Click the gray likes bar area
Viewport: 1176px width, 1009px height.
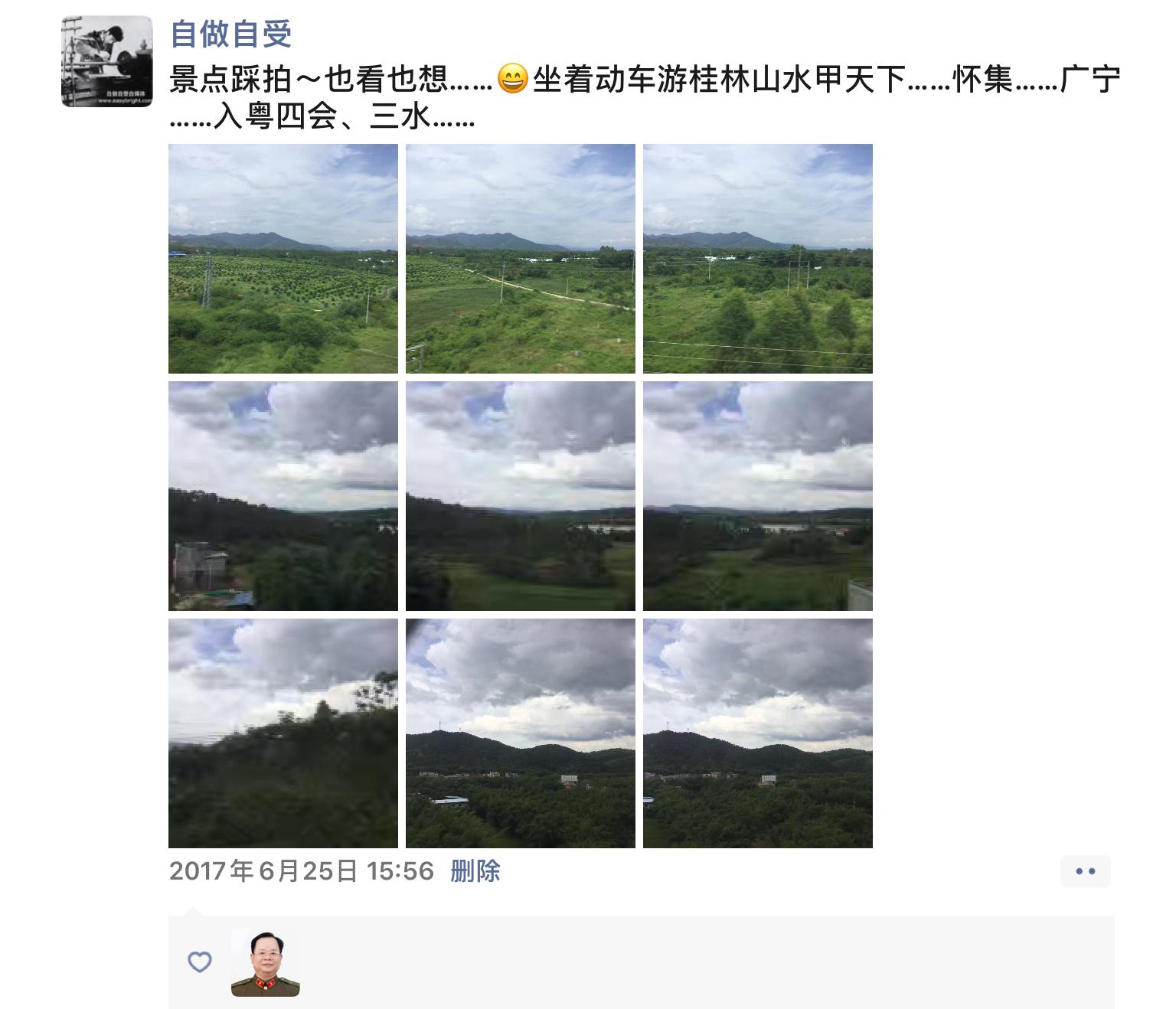click(x=642, y=962)
